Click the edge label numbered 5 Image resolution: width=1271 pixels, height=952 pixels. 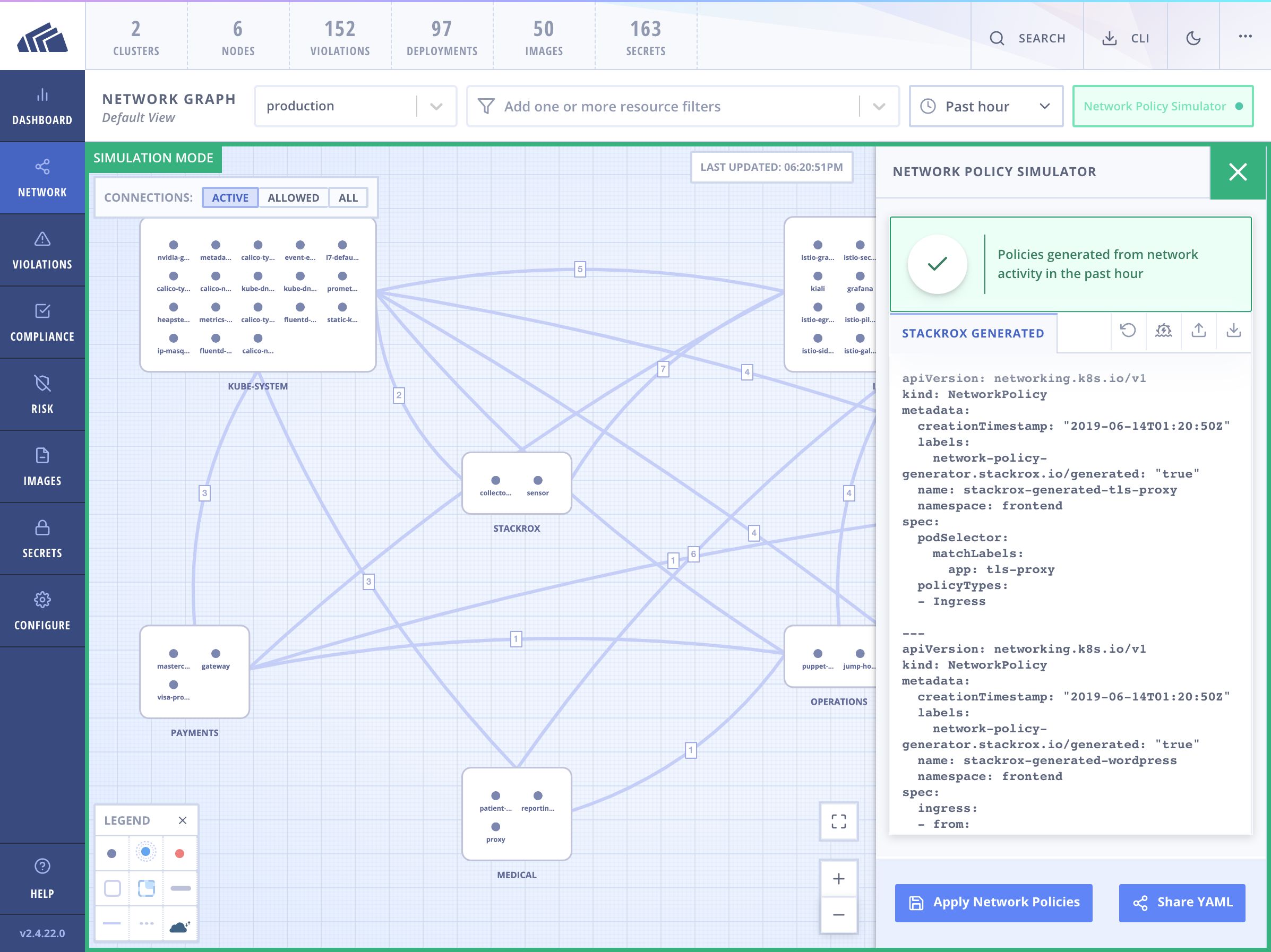580,269
